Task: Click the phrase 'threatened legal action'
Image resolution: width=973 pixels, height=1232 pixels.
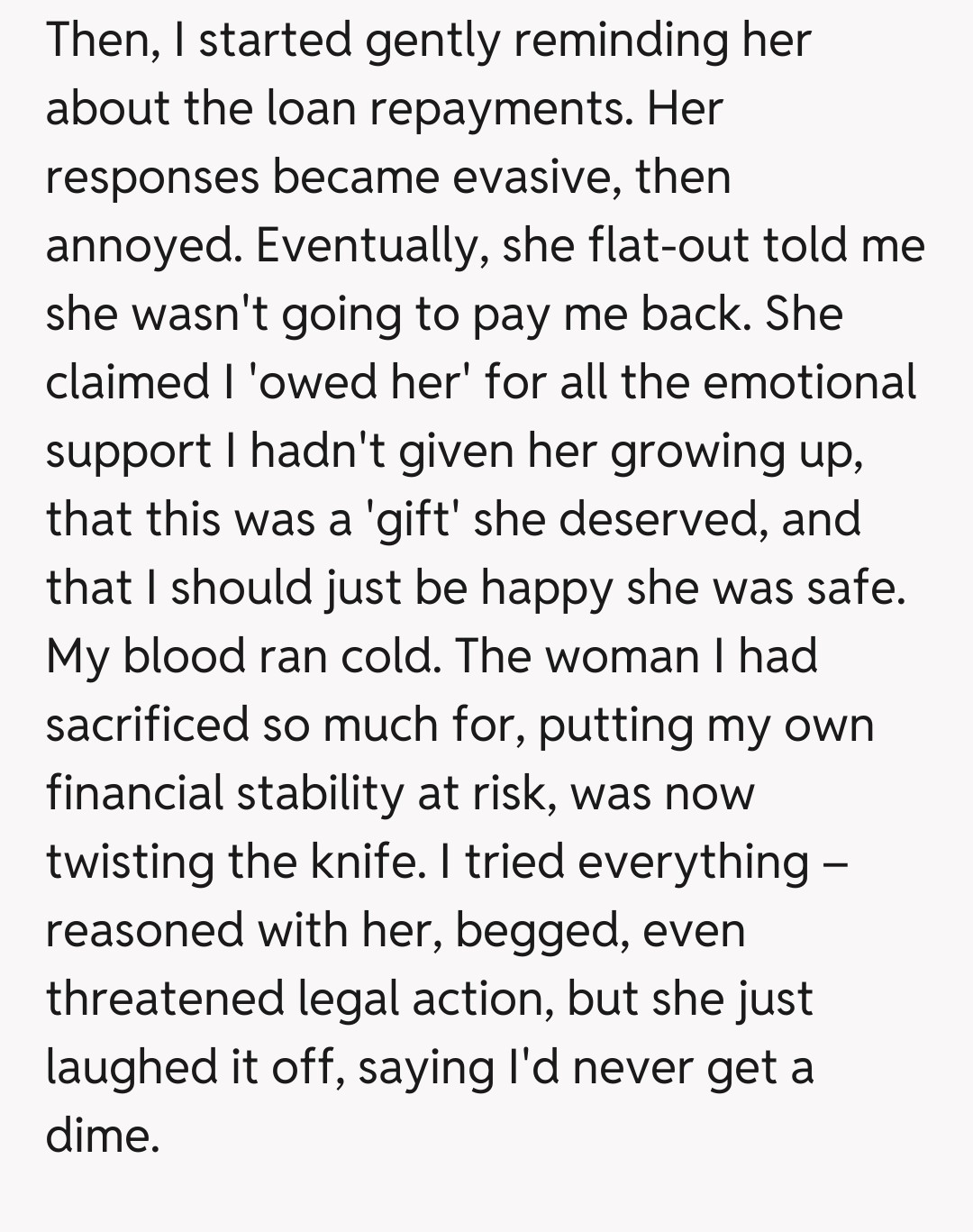Action: point(298,999)
